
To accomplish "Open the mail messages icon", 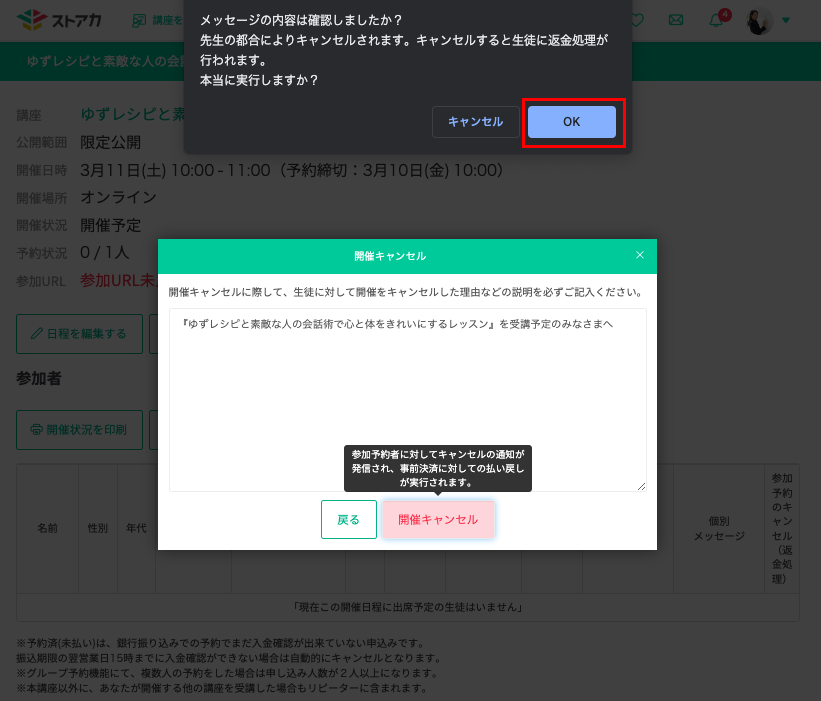I will pos(676,20).
